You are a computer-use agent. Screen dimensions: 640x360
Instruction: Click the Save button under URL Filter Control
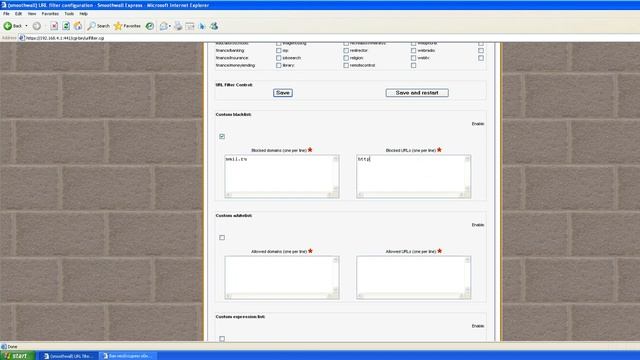click(283, 93)
